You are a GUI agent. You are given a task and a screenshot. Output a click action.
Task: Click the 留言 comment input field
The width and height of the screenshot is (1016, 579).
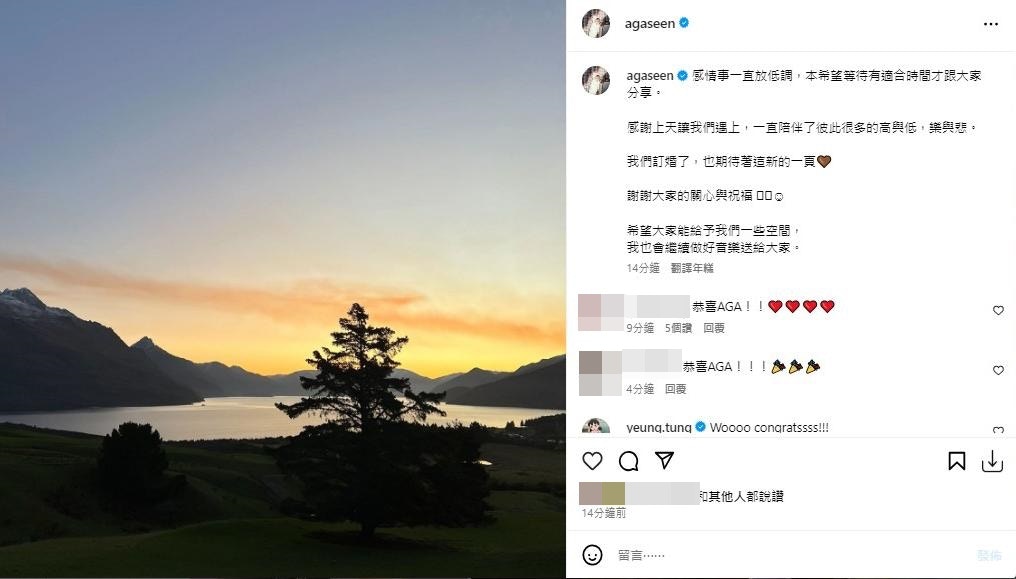(791, 555)
